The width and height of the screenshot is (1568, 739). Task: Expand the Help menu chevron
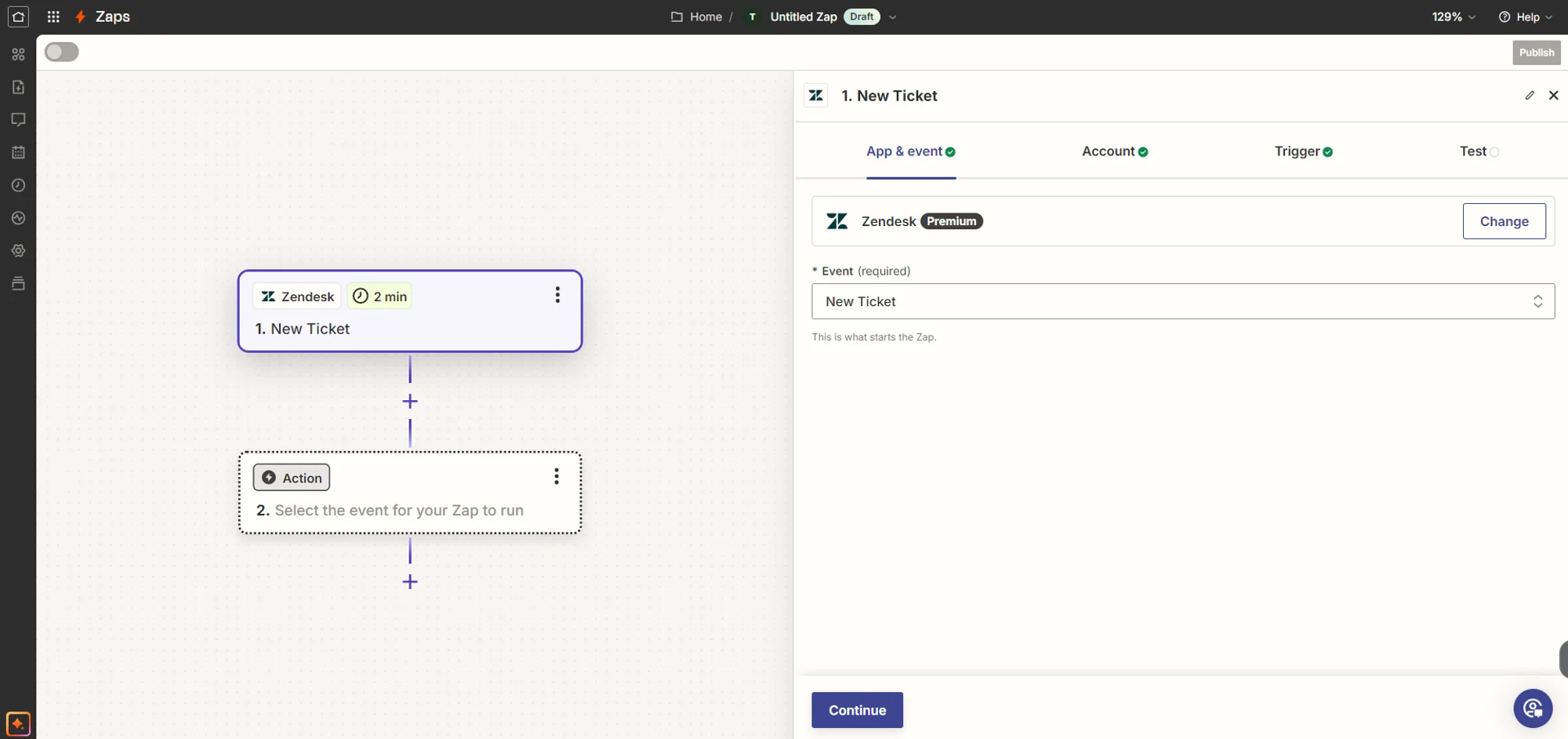tap(1548, 17)
